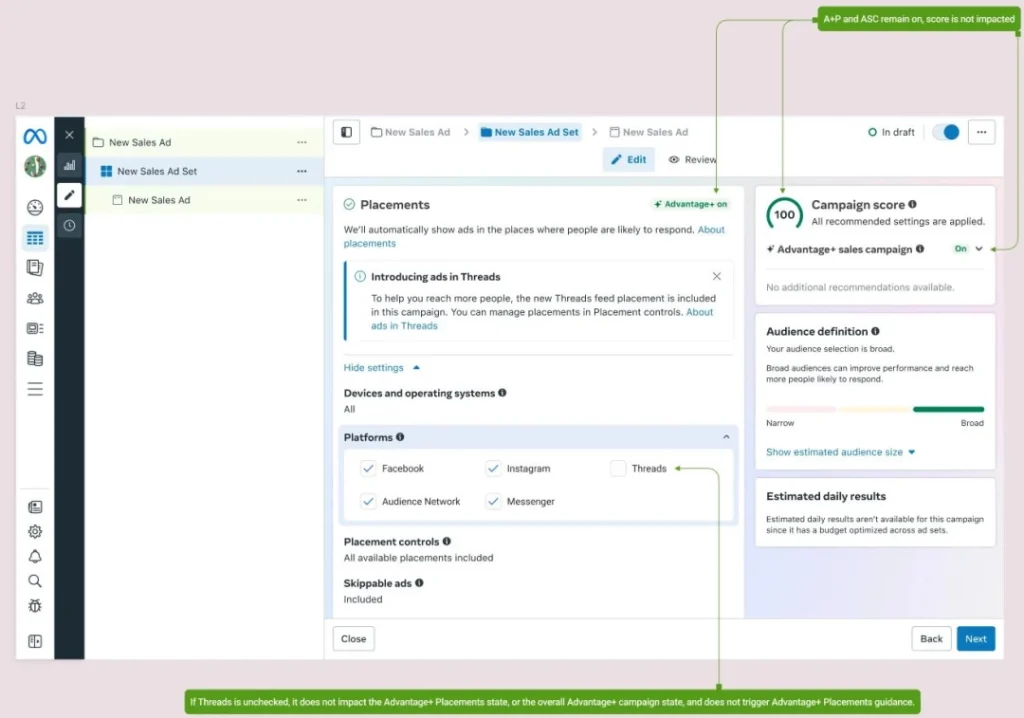Collapse the Platforms section chevron
This screenshot has width=1024, height=718.
point(726,437)
